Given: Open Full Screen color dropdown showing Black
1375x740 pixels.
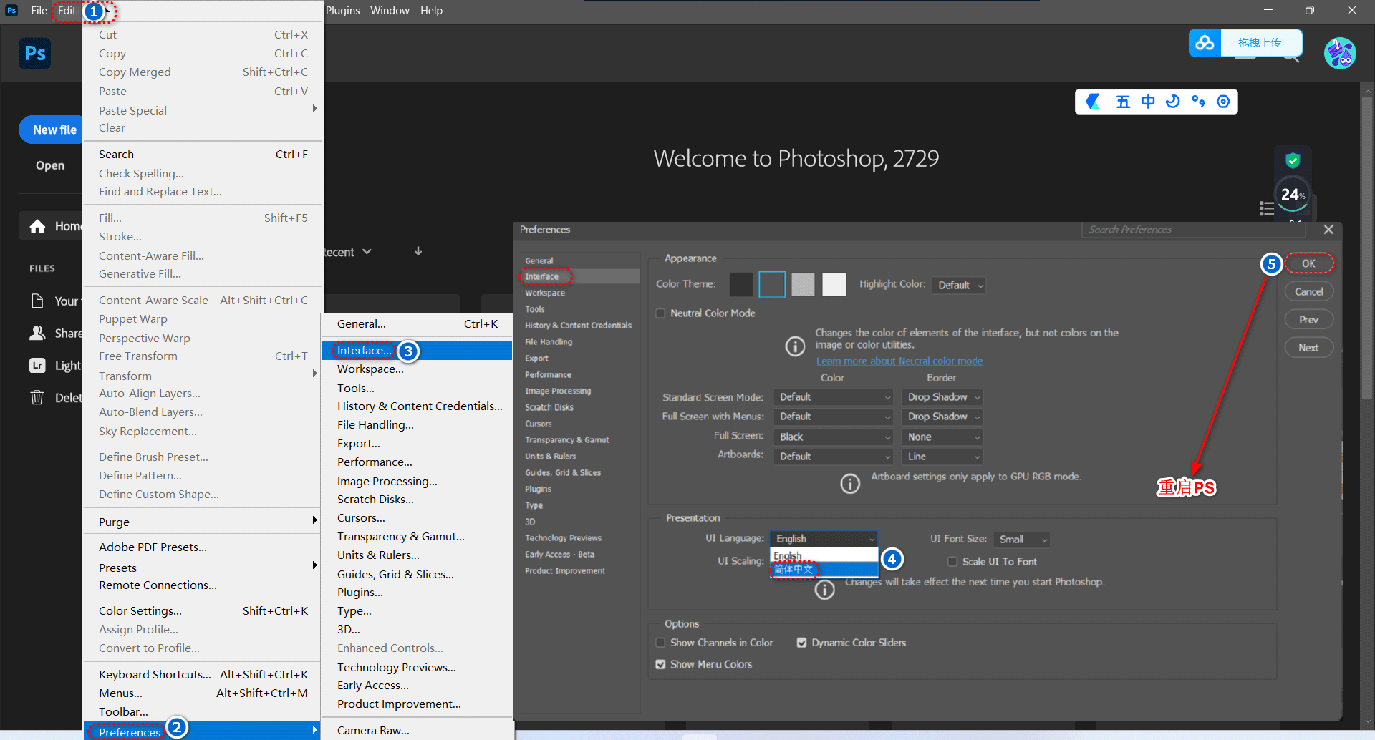Looking at the screenshot, I should pyautogui.click(x=834, y=437).
